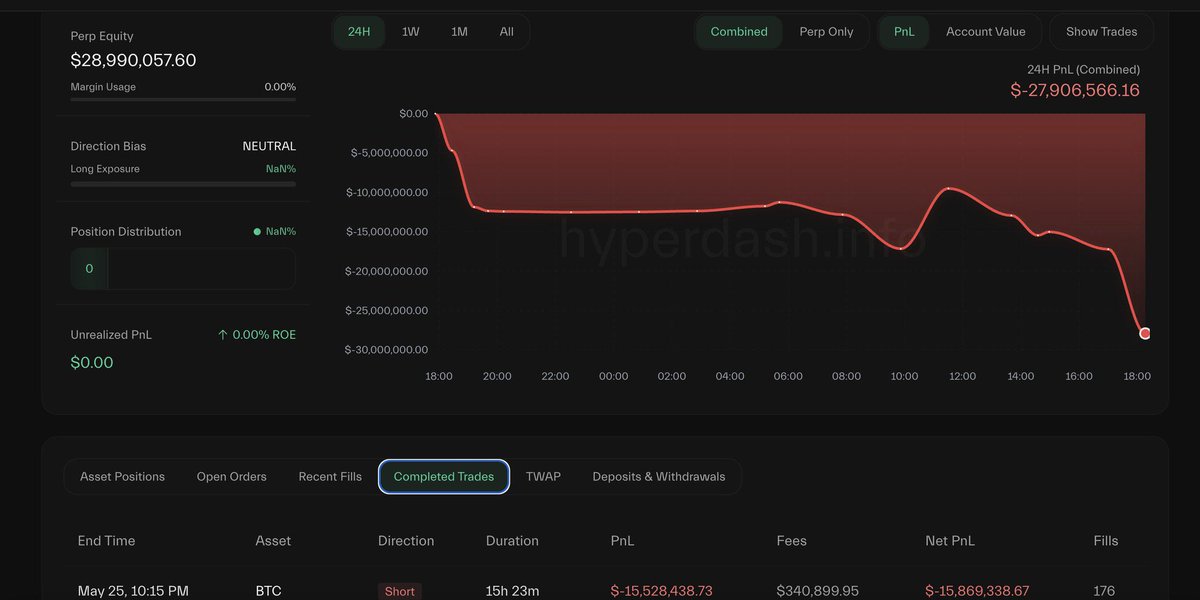1200x600 pixels.
Task: Click the Direction column header
Action: pyautogui.click(x=406, y=541)
